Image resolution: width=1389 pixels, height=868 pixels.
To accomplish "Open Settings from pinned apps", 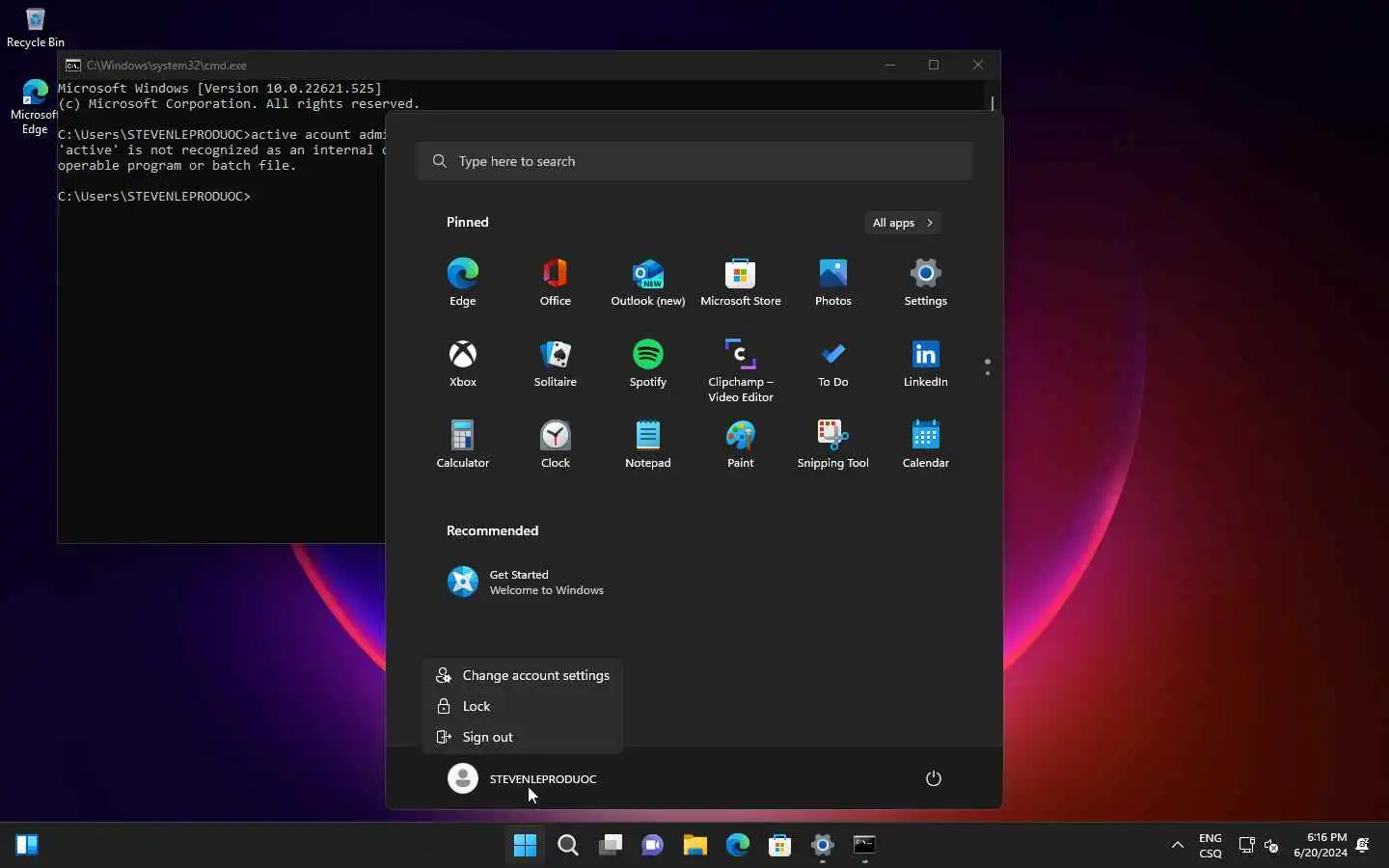I will click(x=926, y=283).
